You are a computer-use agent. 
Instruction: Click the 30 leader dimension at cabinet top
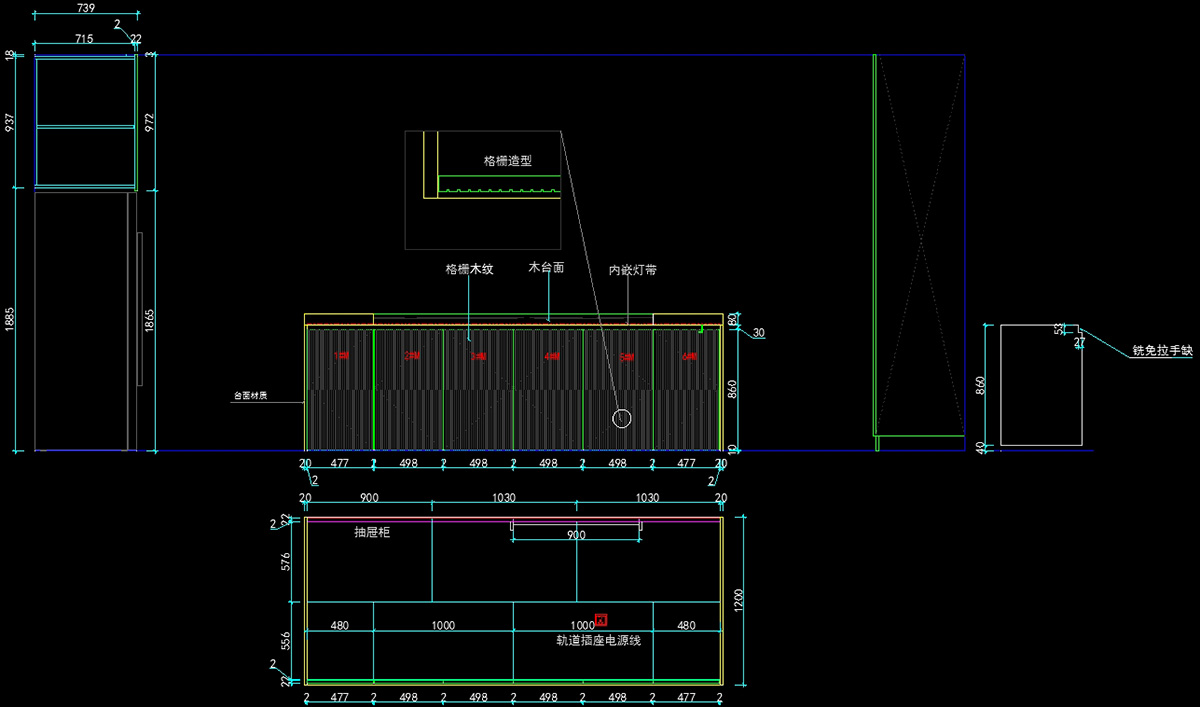pyautogui.click(x=758, y=333)
